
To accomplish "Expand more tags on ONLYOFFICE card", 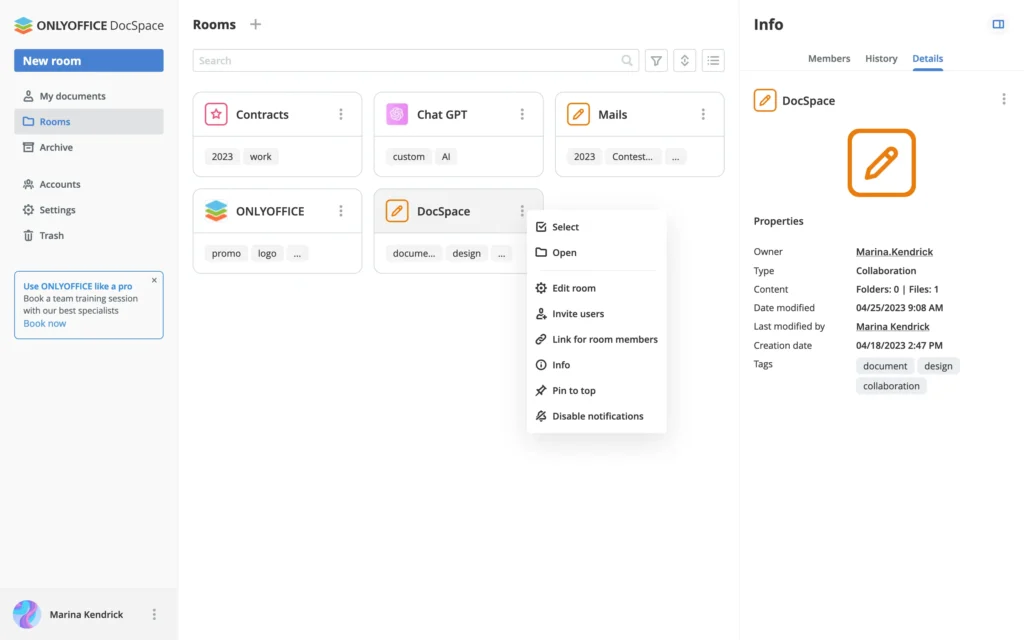I will [297, 253].
